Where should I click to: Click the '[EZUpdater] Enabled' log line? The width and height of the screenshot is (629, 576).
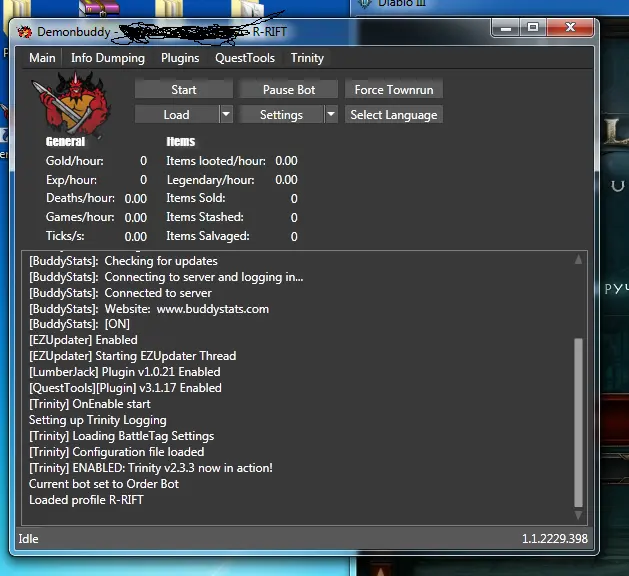tap(83, 340)
